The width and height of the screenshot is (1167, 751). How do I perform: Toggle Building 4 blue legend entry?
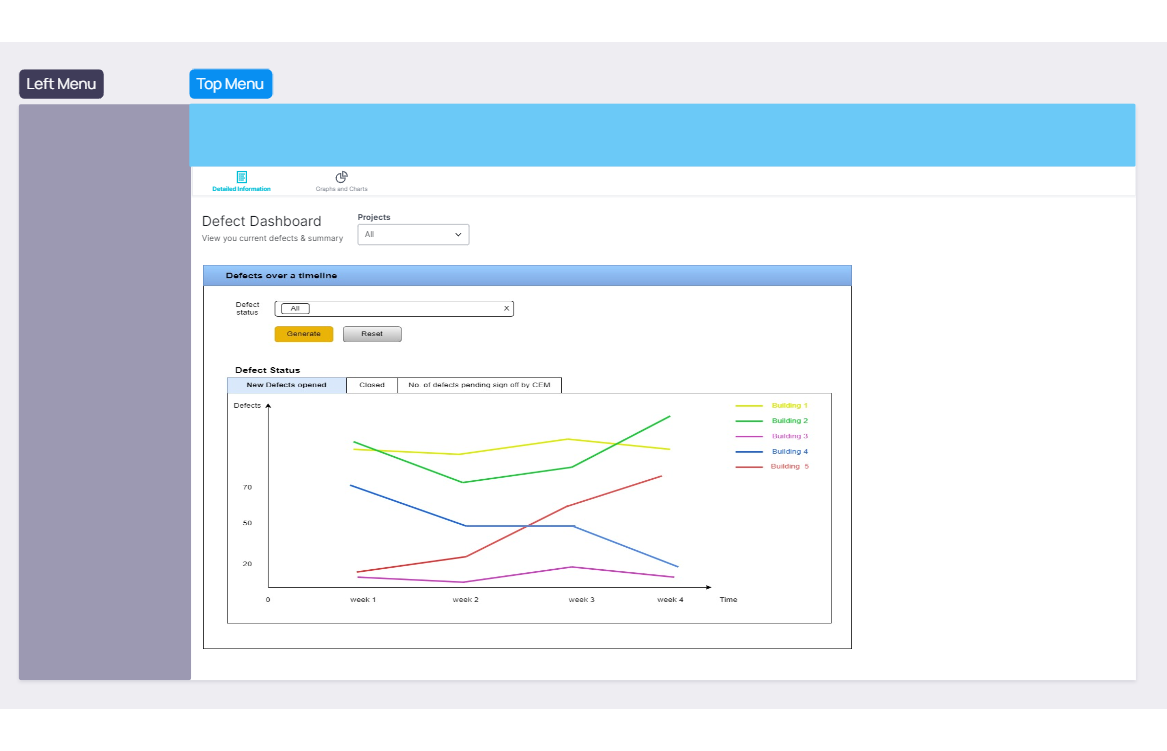click(x=772, y=451)
